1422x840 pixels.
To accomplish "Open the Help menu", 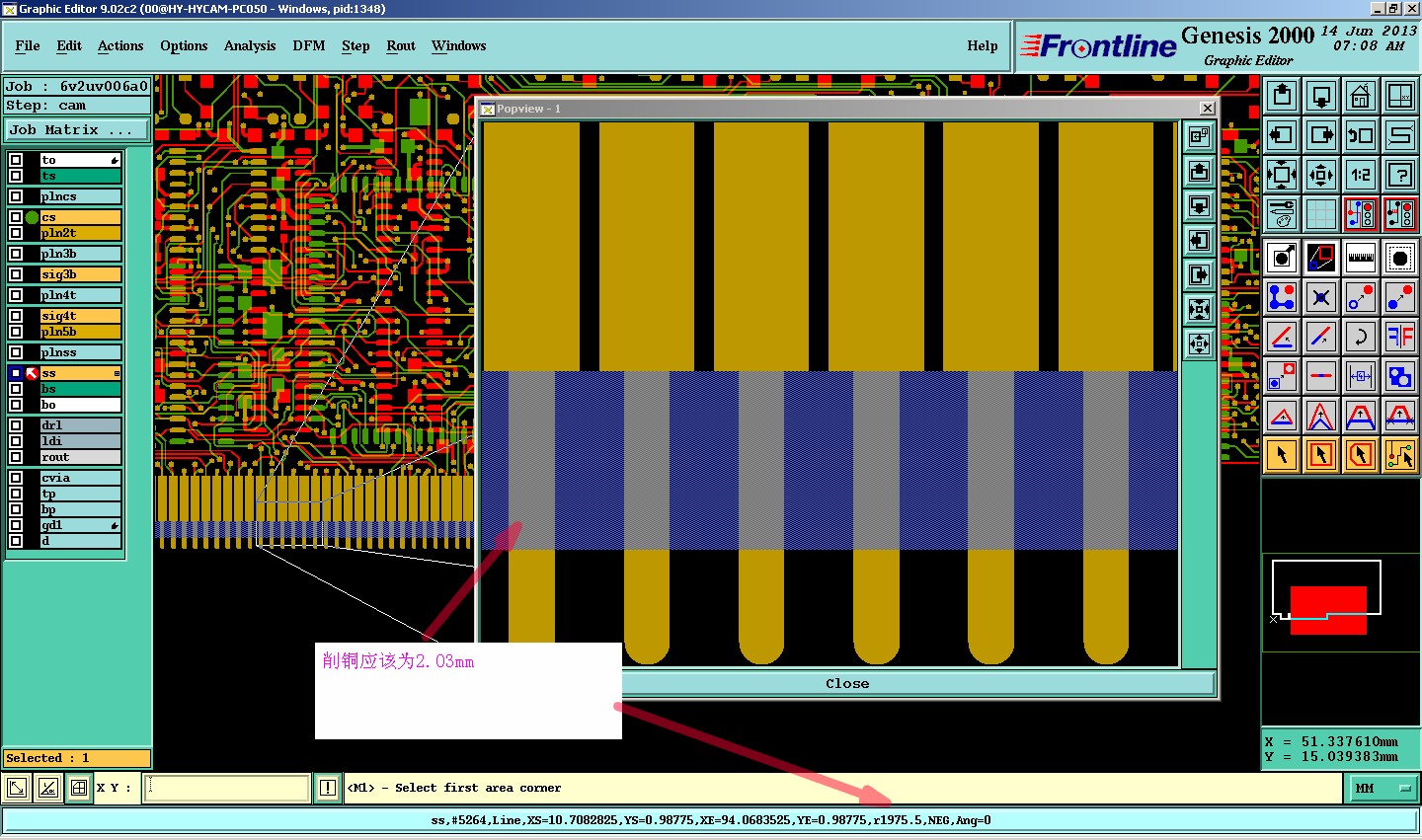I will click(983, 45).
